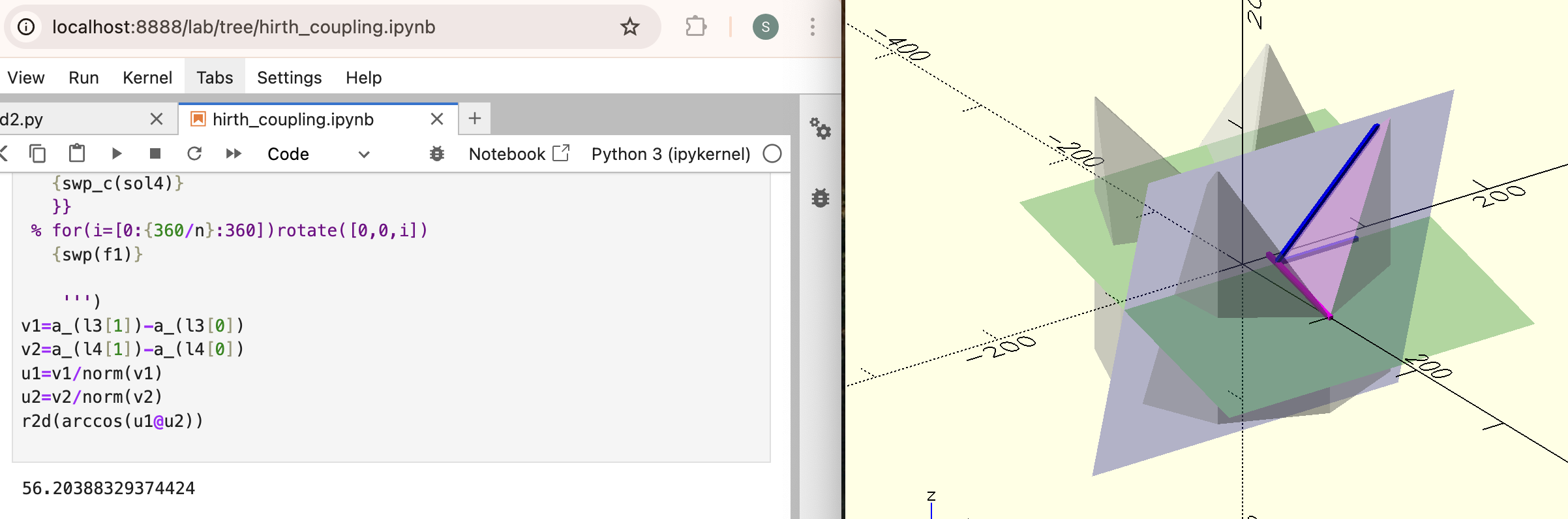Image resolution: width=1568 pixels, height=519 pixels.
Task: Run the current cell with play button
Action: [117, 153]
